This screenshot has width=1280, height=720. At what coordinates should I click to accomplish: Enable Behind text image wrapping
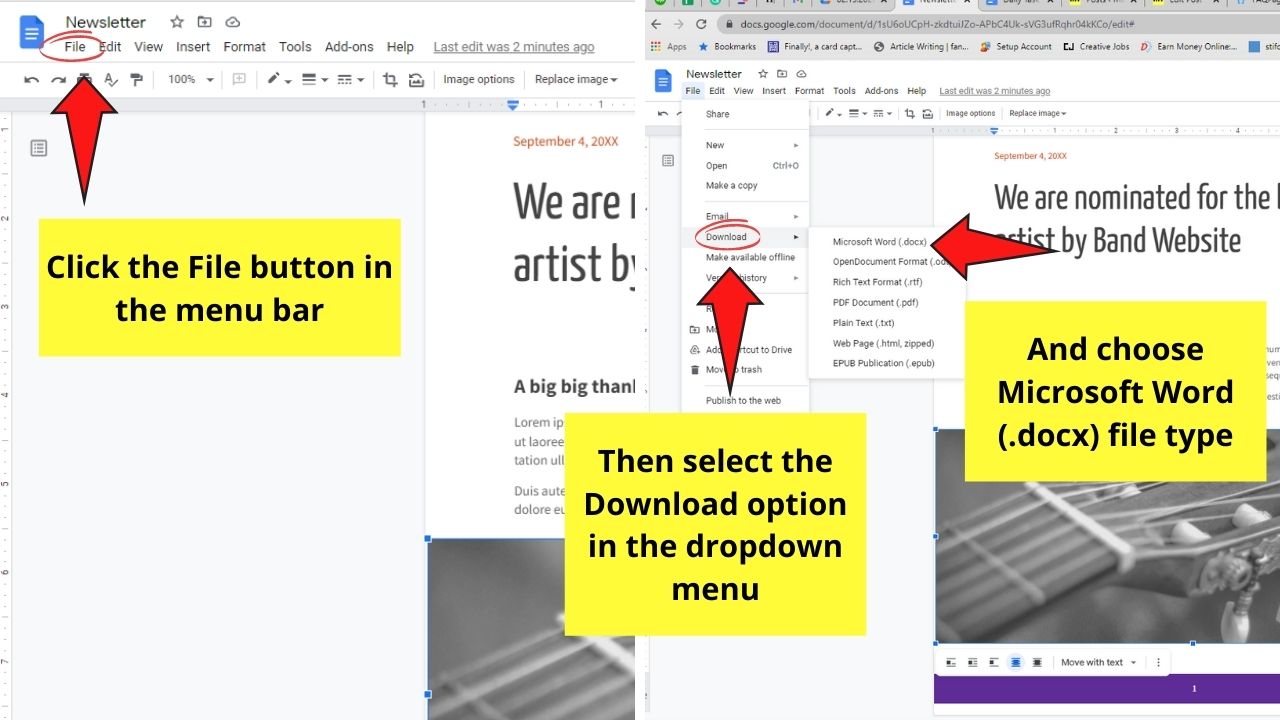[x=1015, y=662]
